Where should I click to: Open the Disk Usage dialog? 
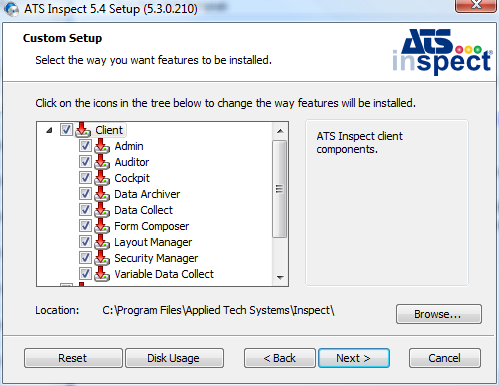click(174, 358)
